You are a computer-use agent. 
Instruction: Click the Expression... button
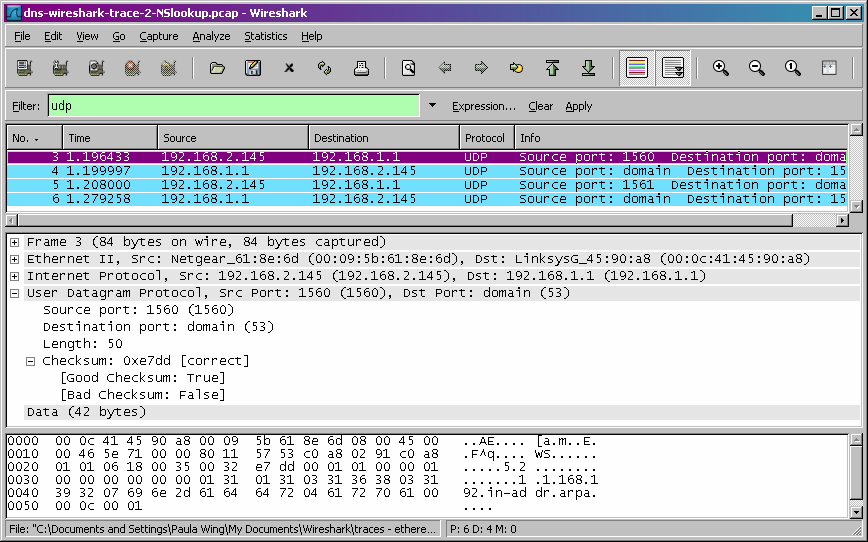tap(484, 106)
